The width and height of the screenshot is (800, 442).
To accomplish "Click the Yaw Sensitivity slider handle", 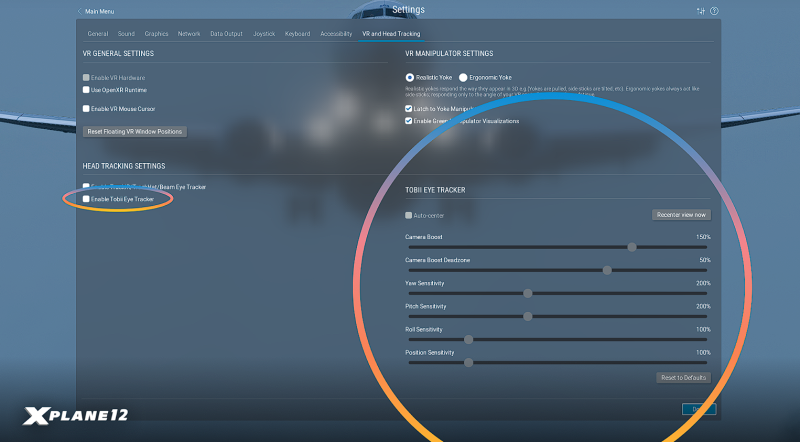I will (528, 293).
